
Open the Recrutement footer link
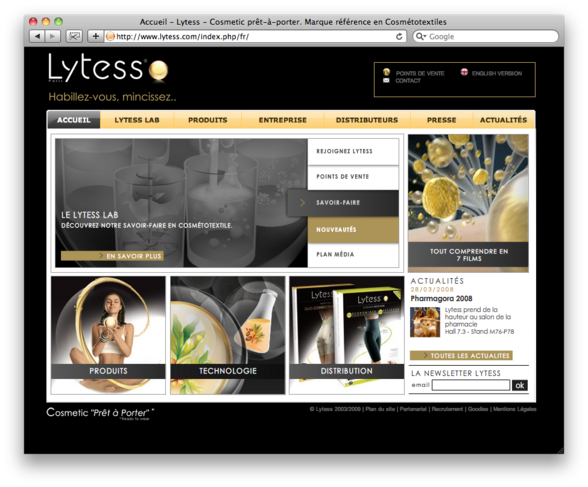pyautogui.click(x=447, y=409)
